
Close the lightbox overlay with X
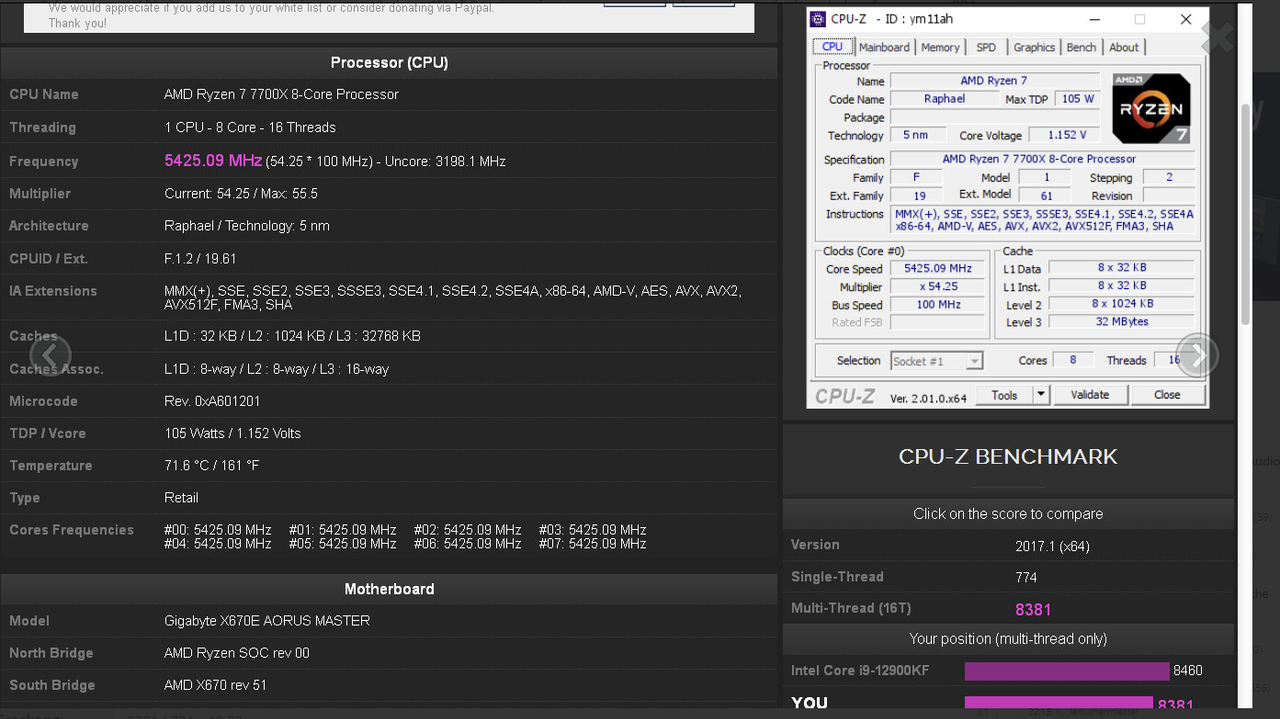(1216, 38)
